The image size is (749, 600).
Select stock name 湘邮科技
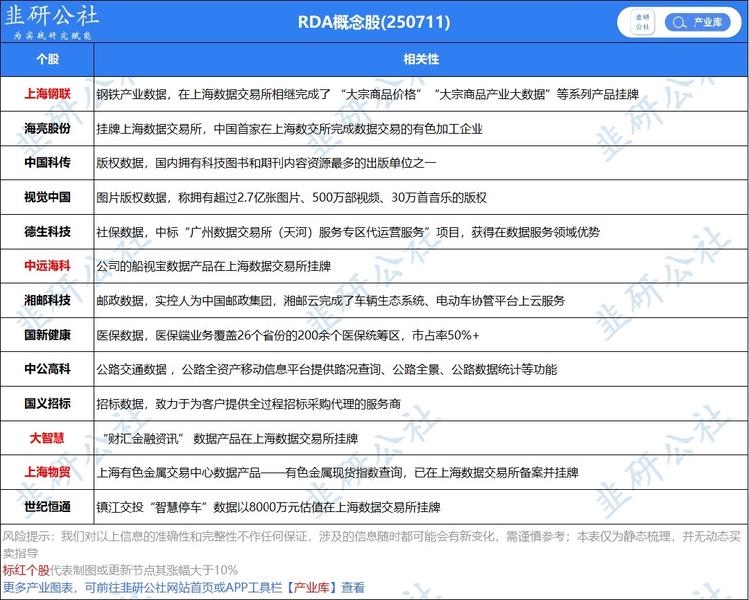point(47,300)
